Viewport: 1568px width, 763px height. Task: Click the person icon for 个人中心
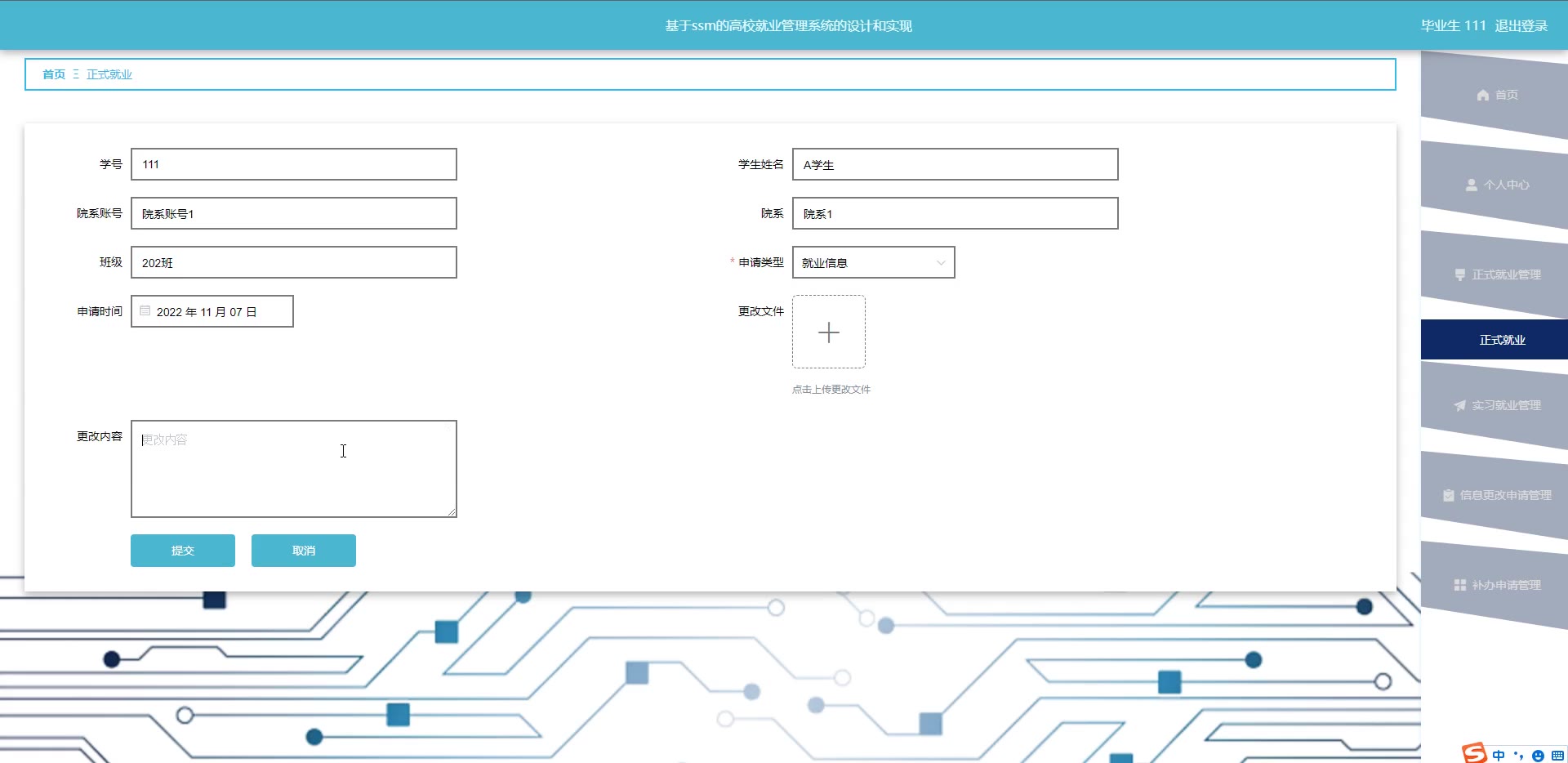(x=1472, y=185)
